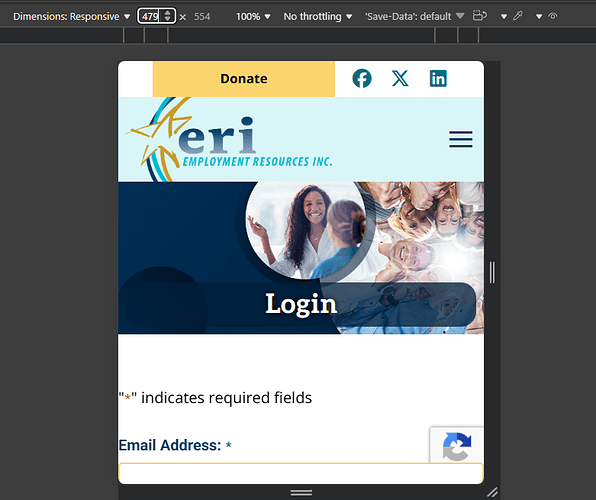Open the dropdown arrow after the eyedropper icon
Viewport: 596px width, 500px height.
point(539,16)
